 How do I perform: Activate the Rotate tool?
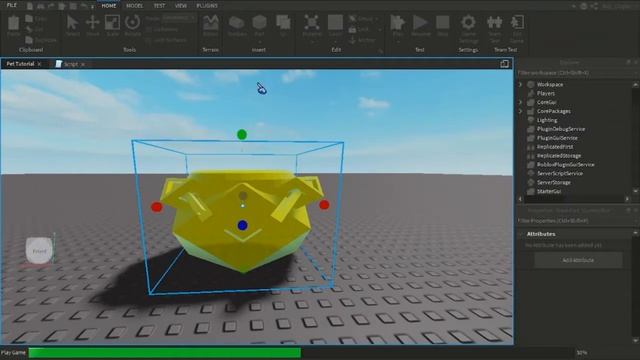coord(133,23)
